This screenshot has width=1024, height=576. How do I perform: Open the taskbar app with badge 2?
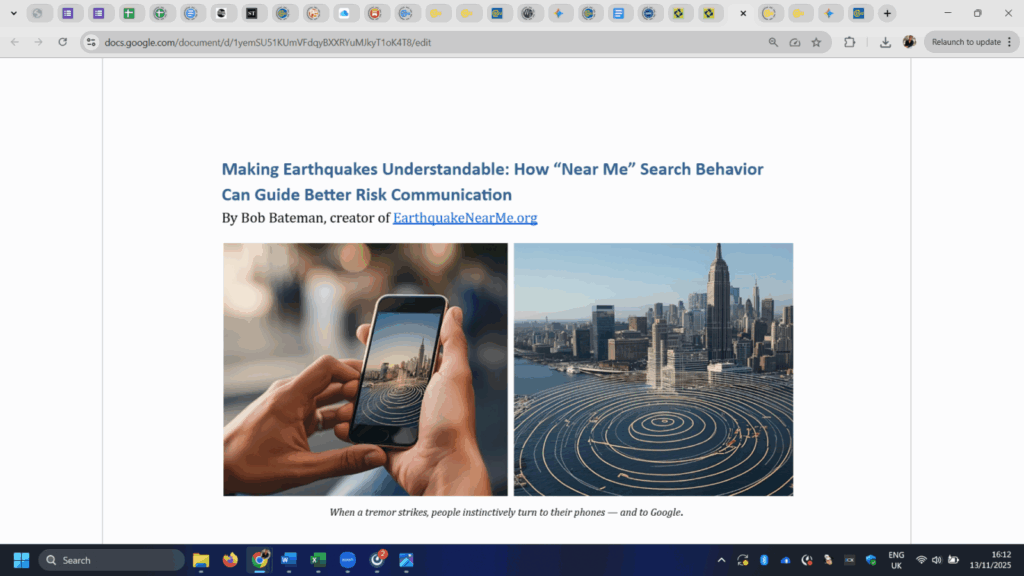[377, 560]
